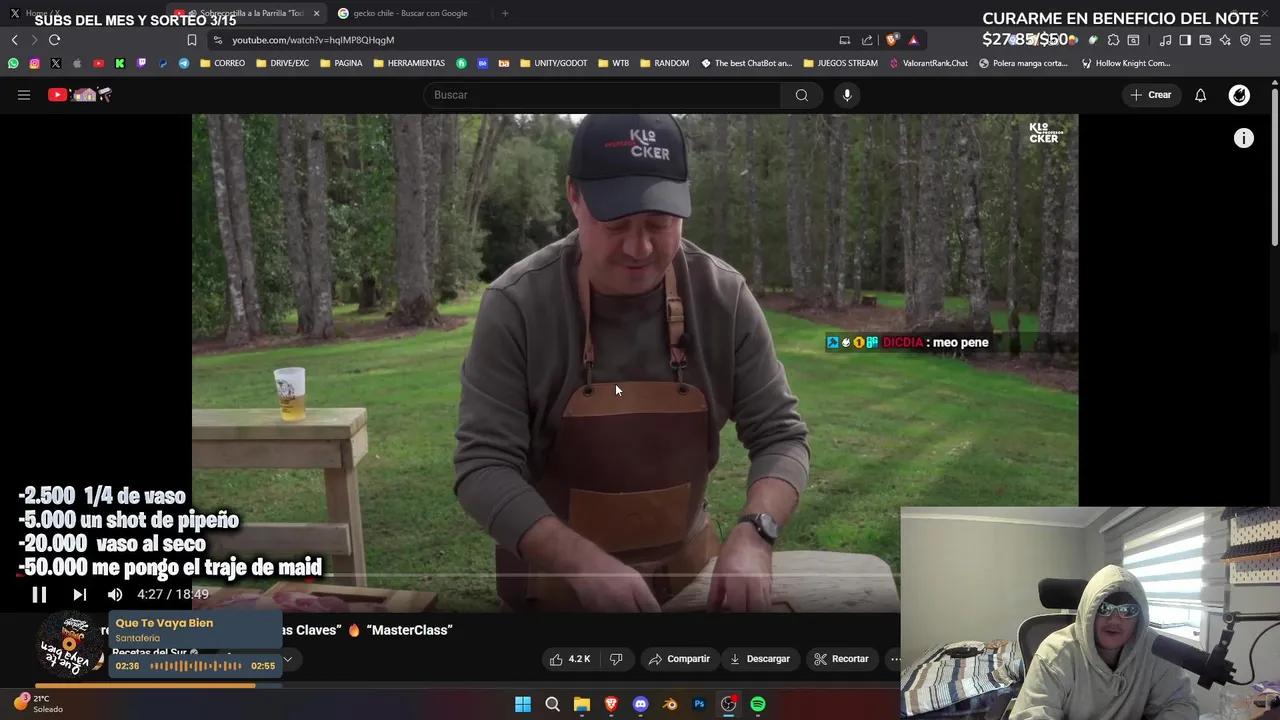The image size is (1280, 720).
Task: Open Polera manga corta bookmark
Action: (x=1023, y=63)
